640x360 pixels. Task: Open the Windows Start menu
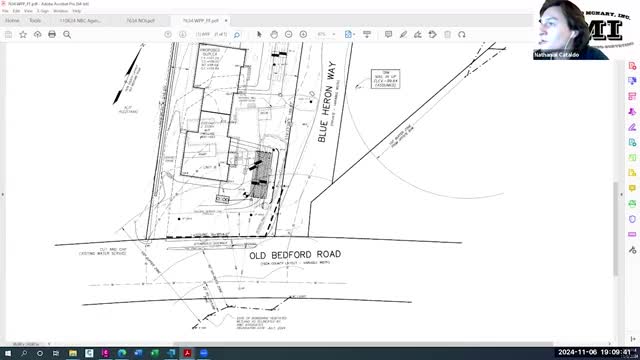point(8,353)
